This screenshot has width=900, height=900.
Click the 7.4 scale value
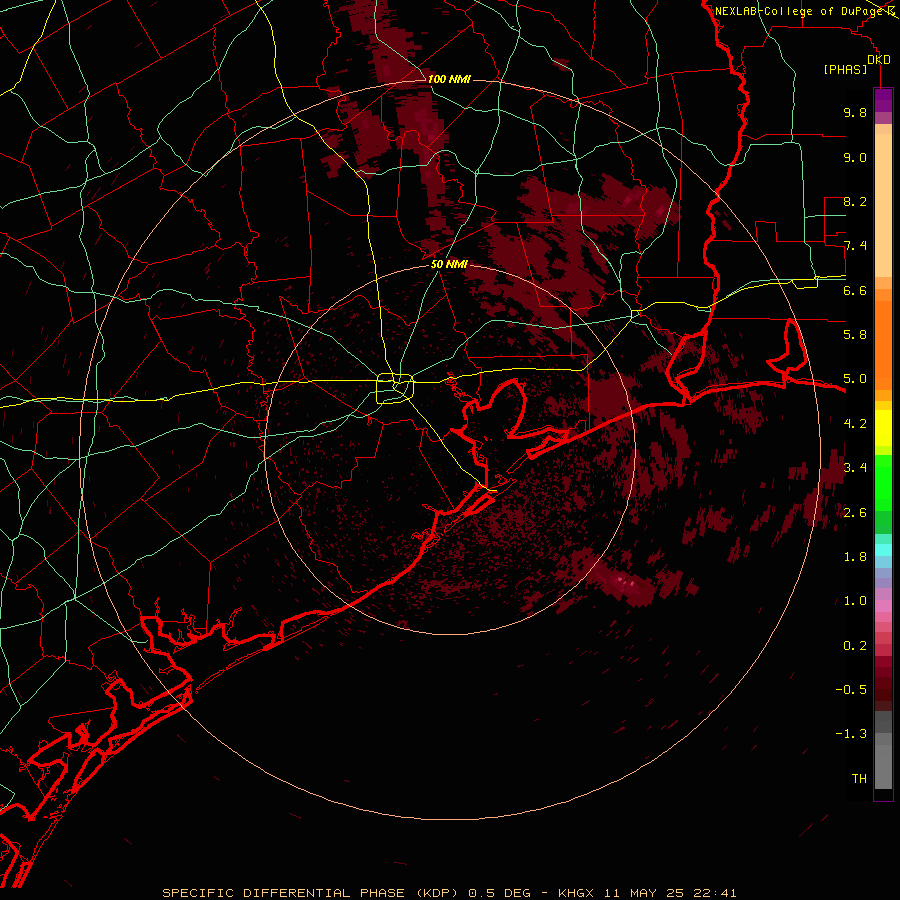coord(855,246)
